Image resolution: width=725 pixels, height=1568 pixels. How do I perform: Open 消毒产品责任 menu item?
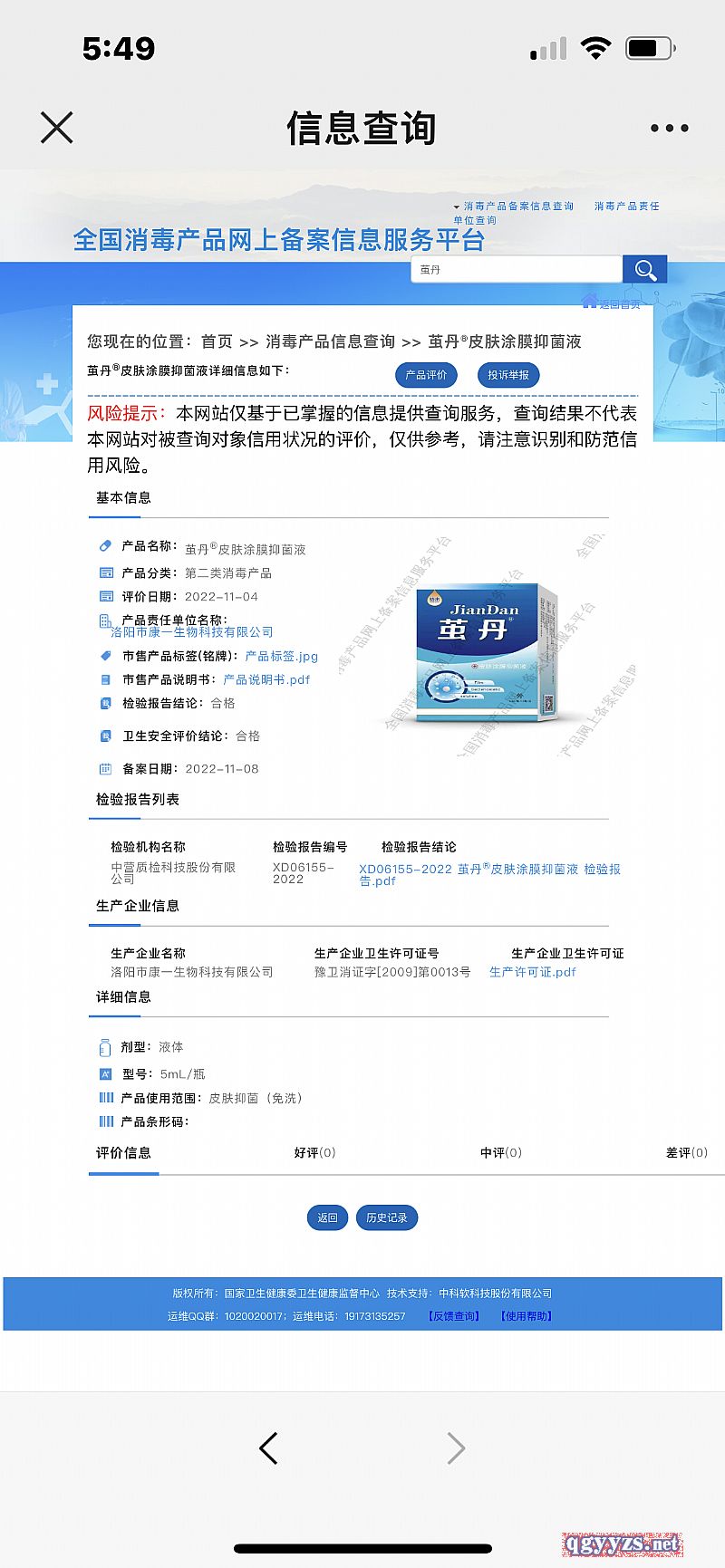pos(626,207)
